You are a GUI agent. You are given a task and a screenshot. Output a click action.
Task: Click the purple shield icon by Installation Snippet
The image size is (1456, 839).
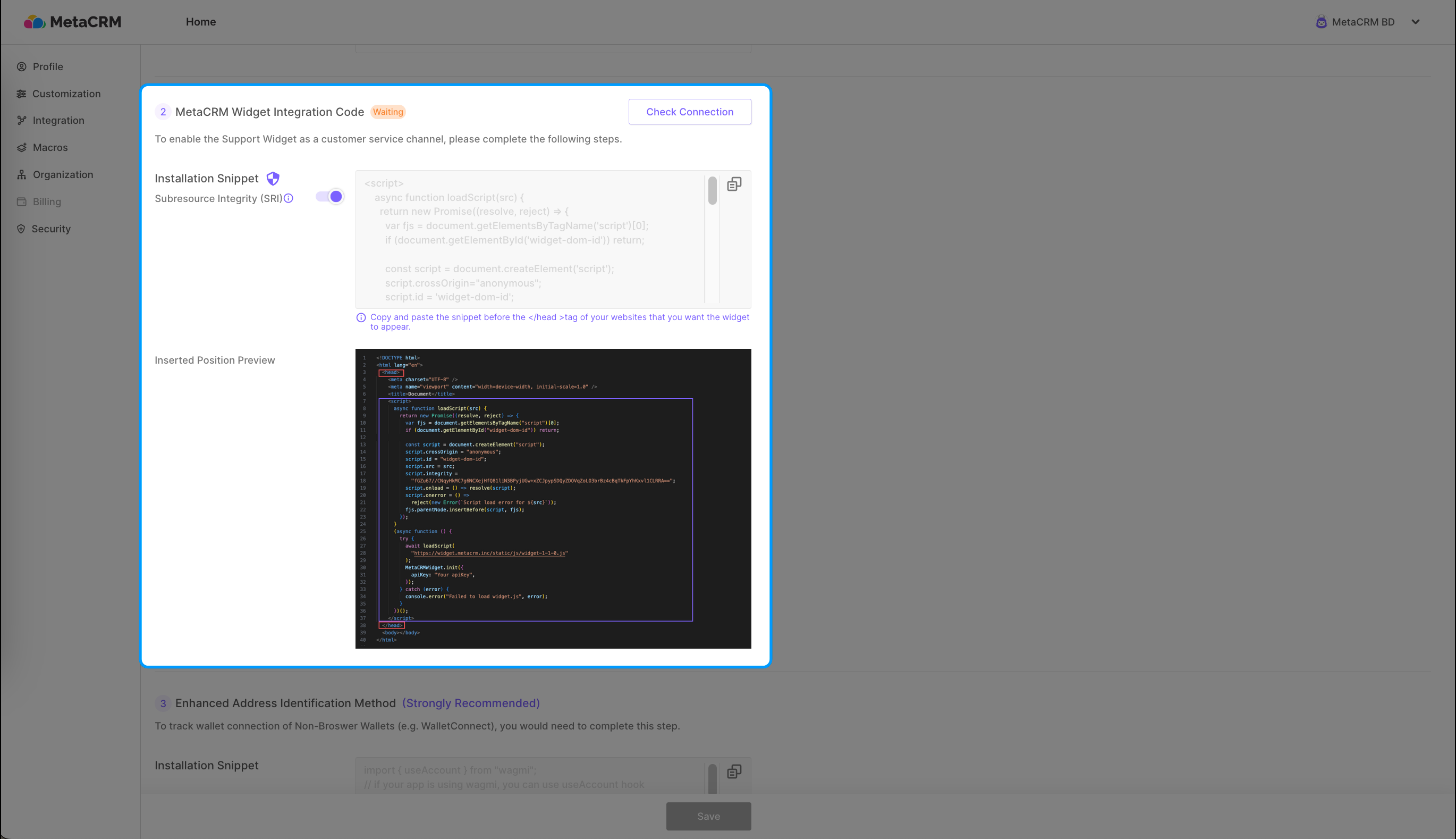pos(273,178)
